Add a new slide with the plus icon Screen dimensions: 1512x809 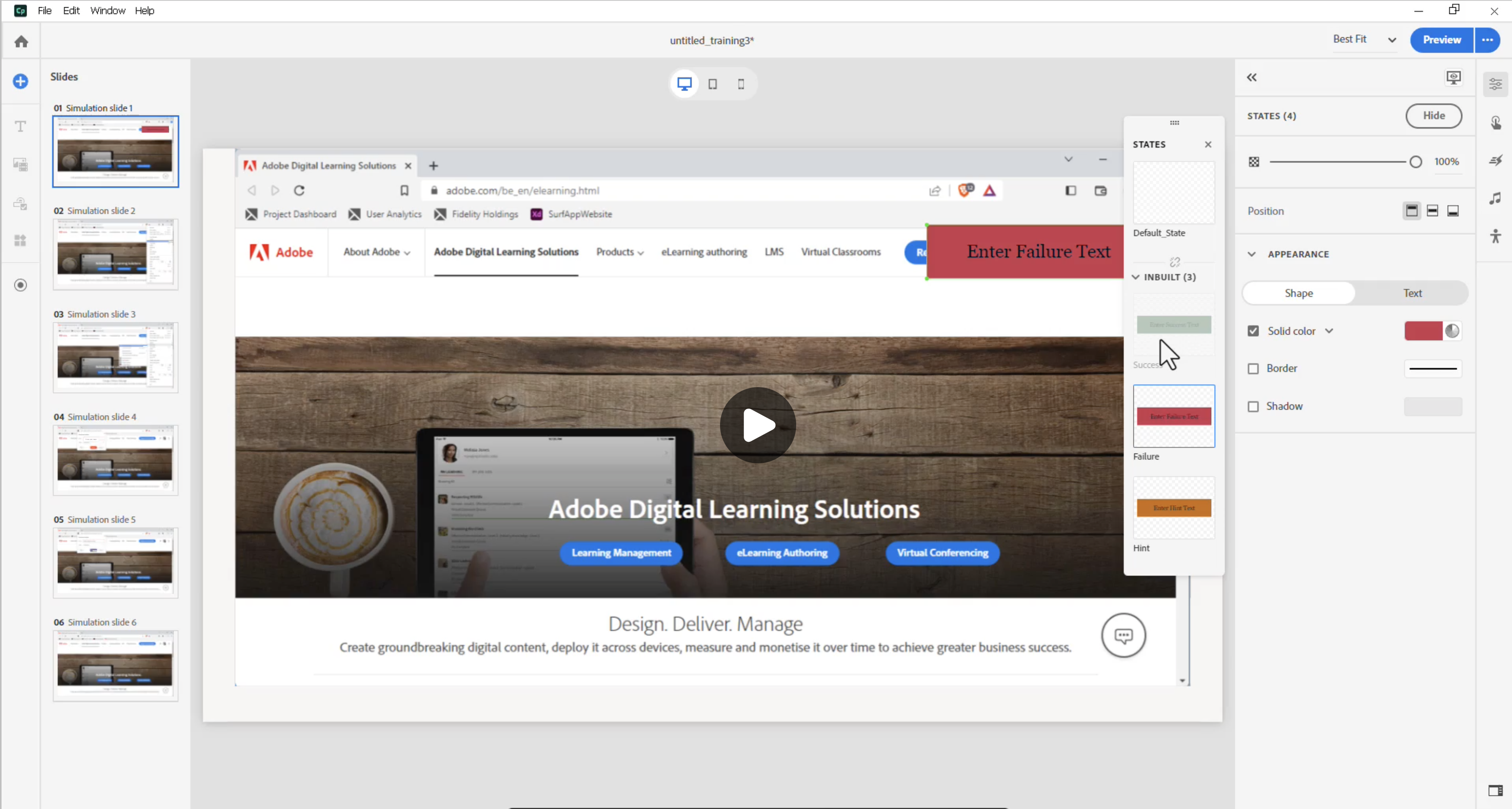21,81
